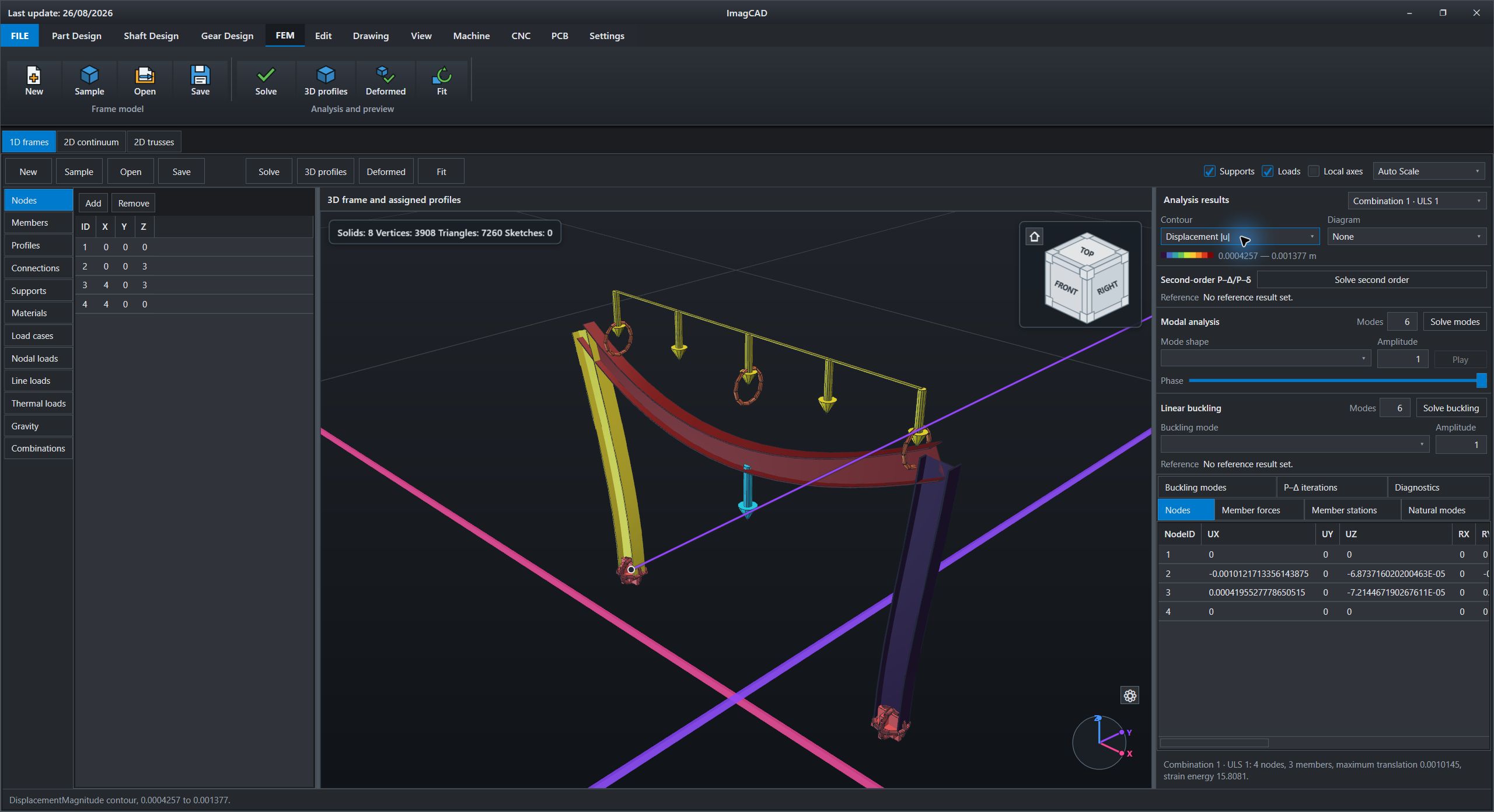Click TOP face of the view cube
Screen dimensions: 1494x812
[1087, 251]
